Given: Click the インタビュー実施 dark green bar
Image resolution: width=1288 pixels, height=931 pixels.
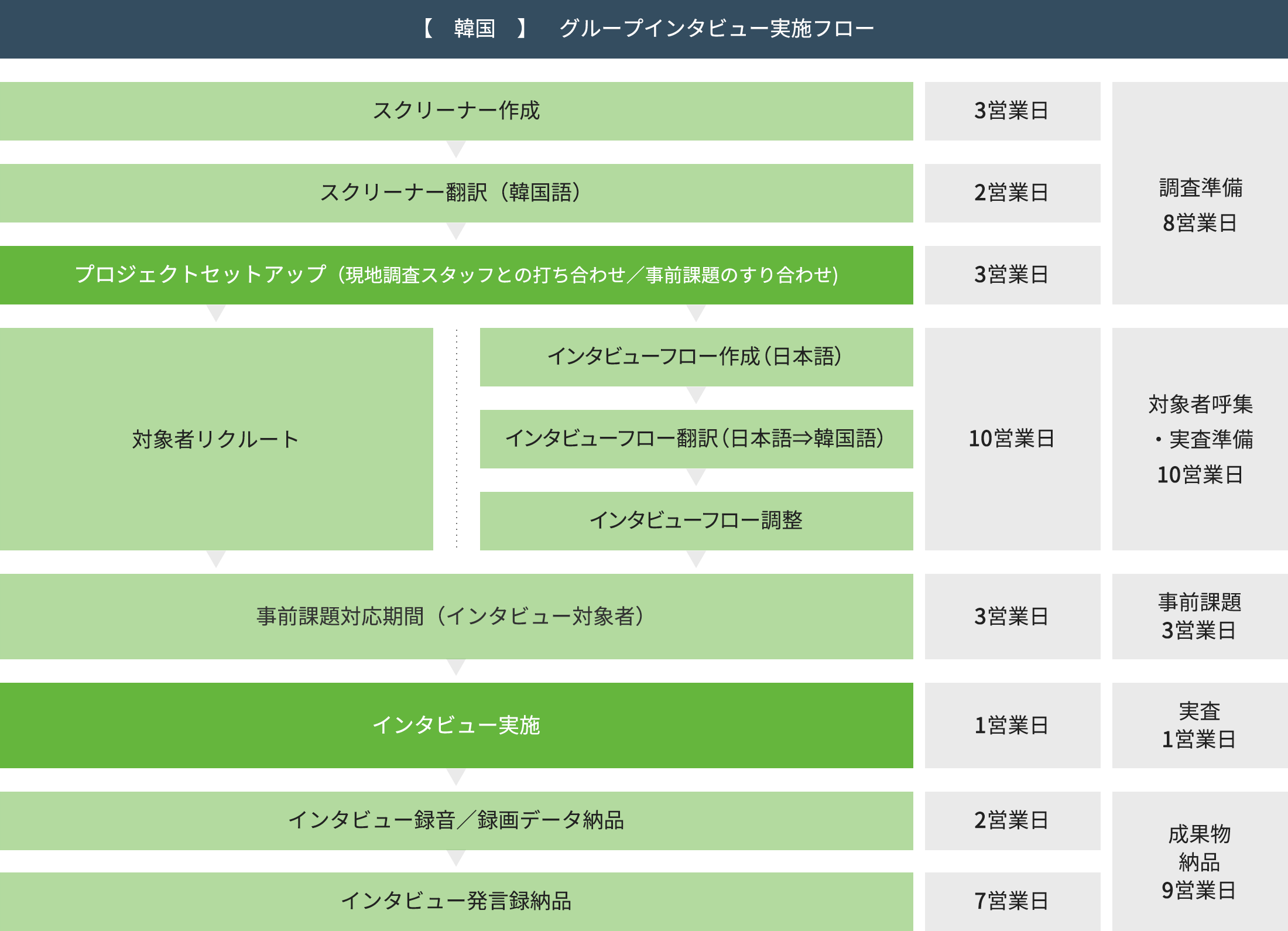Looking at the screenshot, I should [x=456, y=725].
